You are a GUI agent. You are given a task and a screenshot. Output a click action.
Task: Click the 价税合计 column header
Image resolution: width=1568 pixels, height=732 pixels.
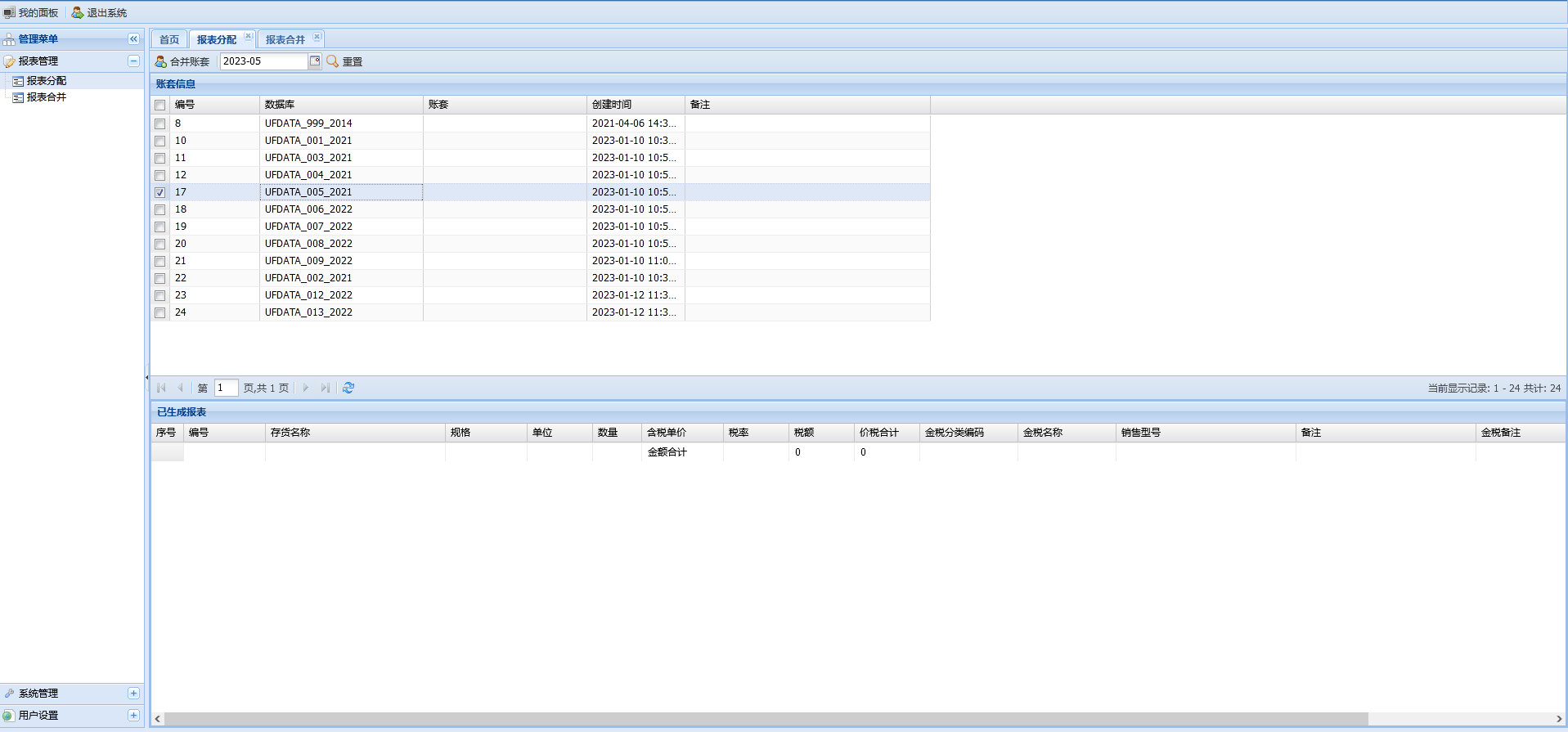(x=887, y=433)
